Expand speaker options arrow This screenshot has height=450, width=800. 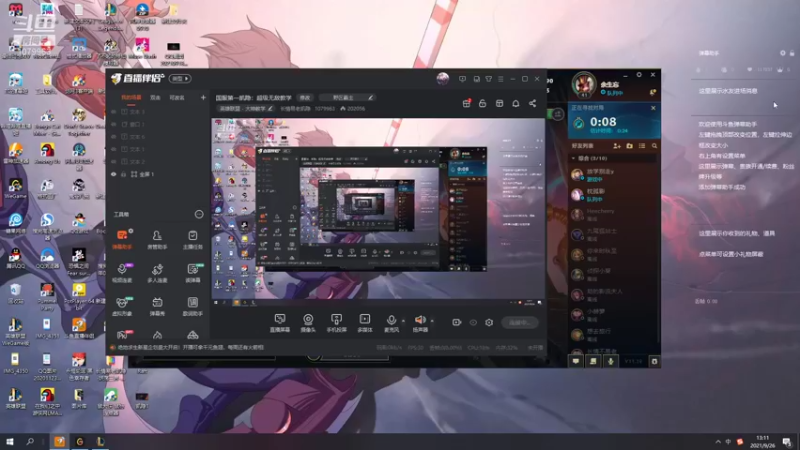[432, 321]
